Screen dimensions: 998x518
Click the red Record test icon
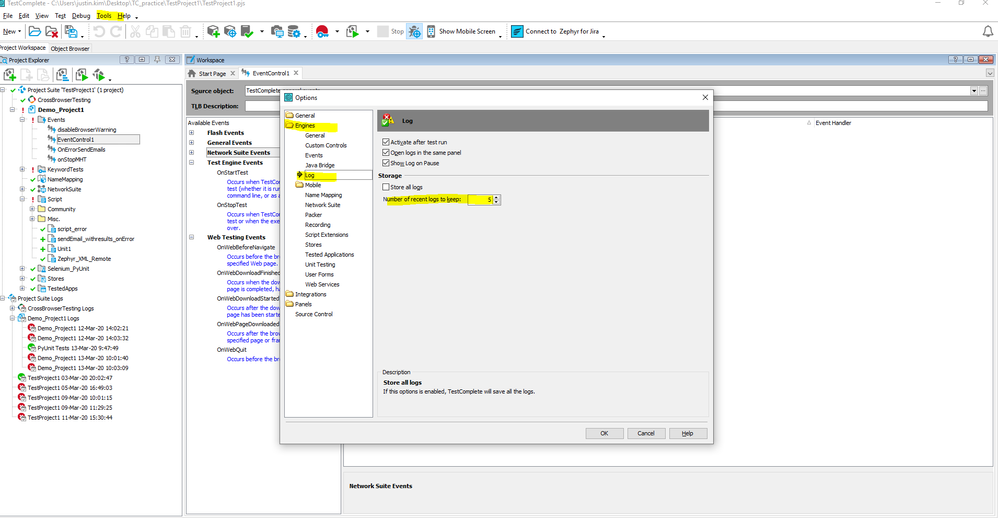coord(323,32)
